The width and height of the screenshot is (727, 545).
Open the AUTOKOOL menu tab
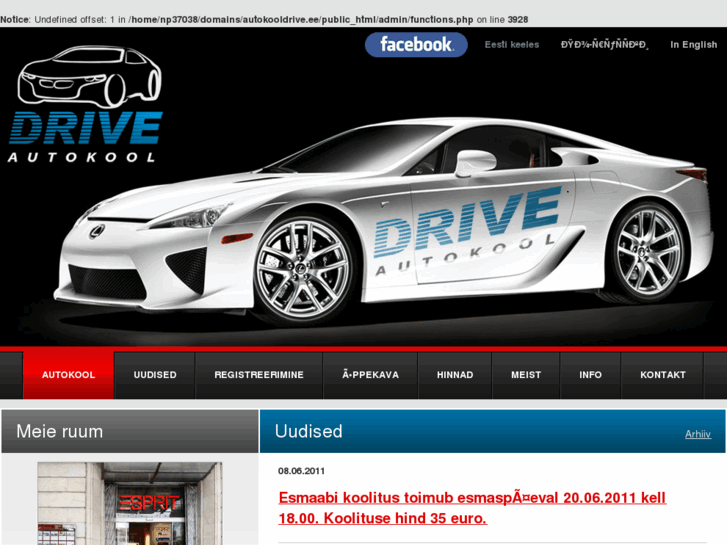coord(69,375)
